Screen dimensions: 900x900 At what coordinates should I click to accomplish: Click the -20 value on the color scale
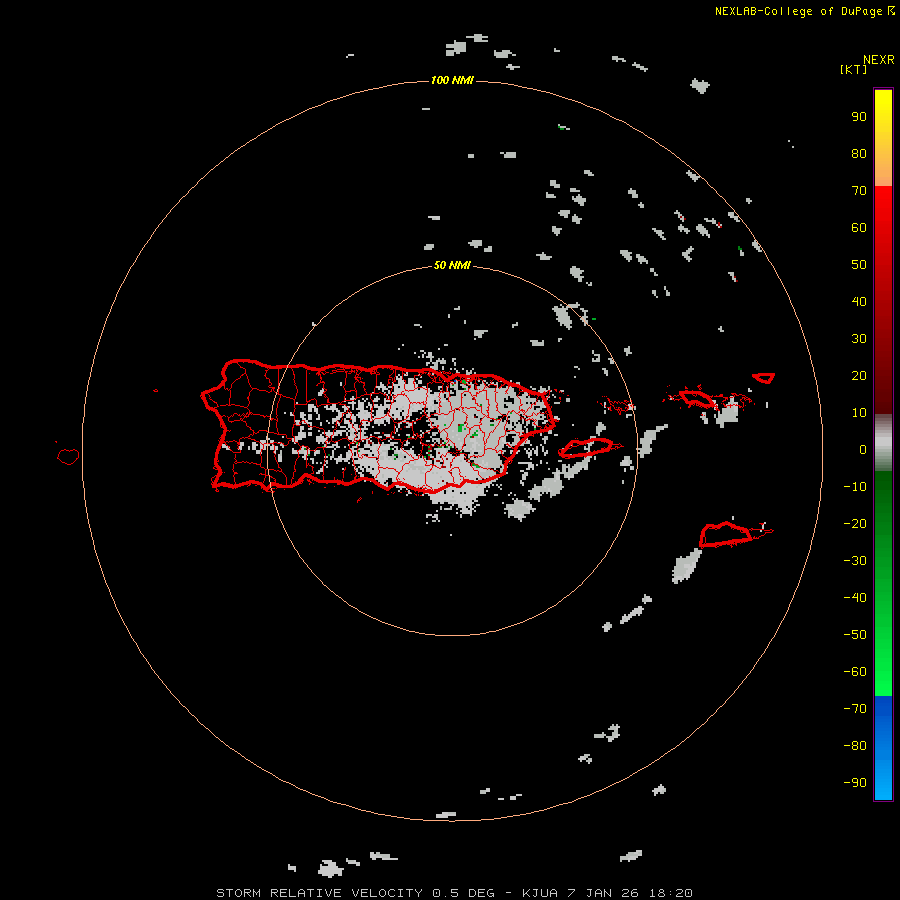point(855,524)
